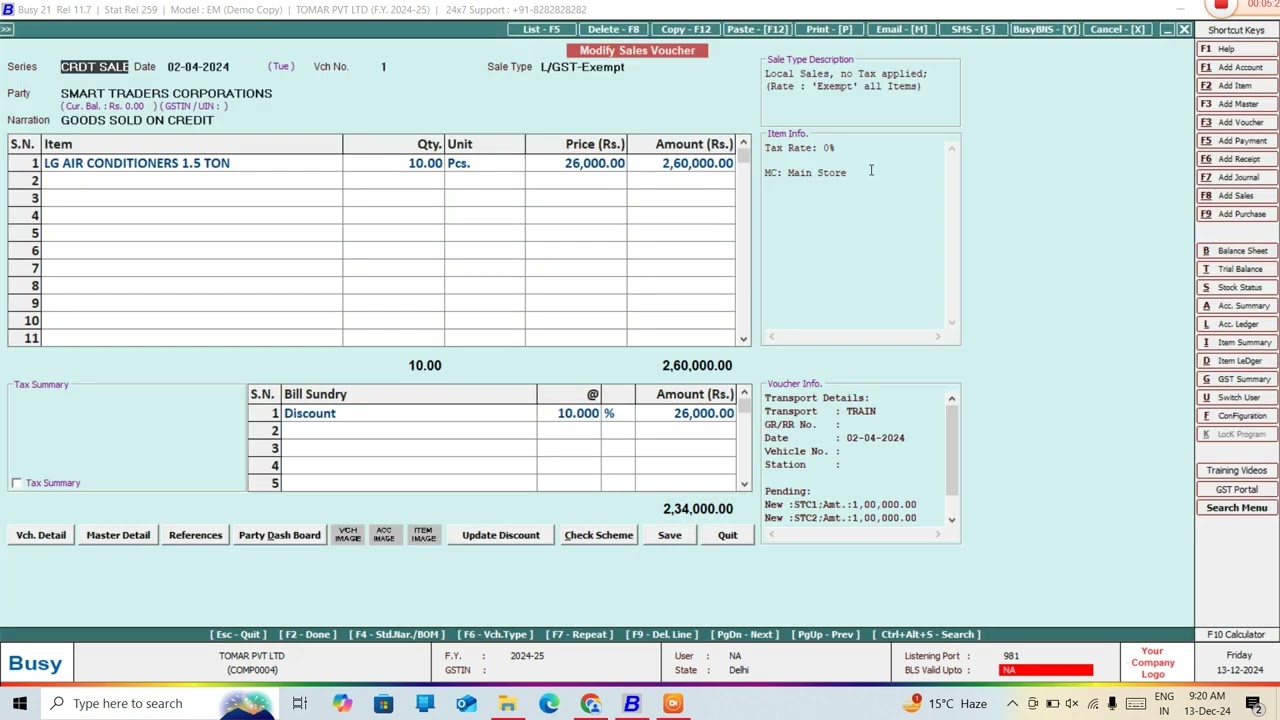Toggle the Tax Summary checkbox
Viewport: 1280px width, 720px height.
click(17, 483)
